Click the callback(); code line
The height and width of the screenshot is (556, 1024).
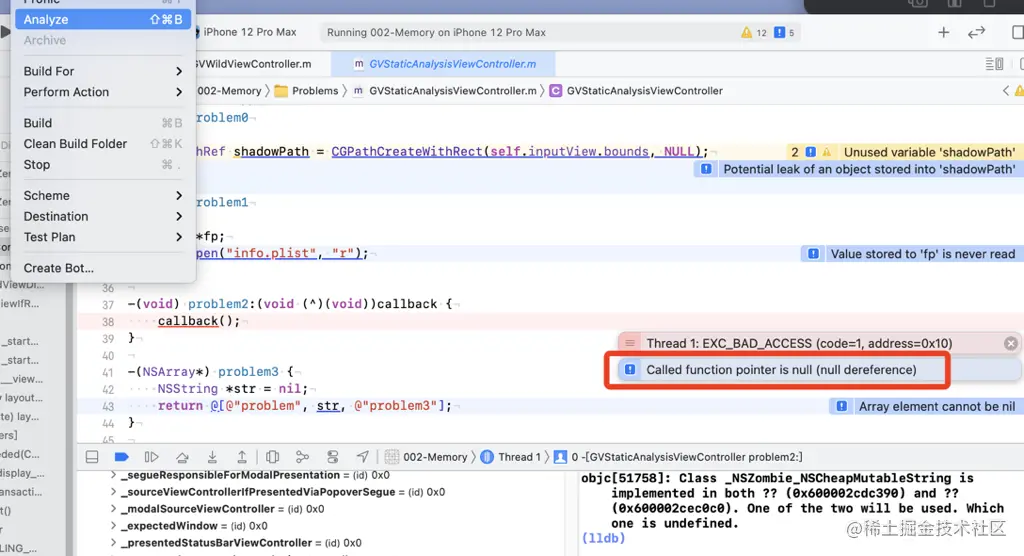(199, 321)
